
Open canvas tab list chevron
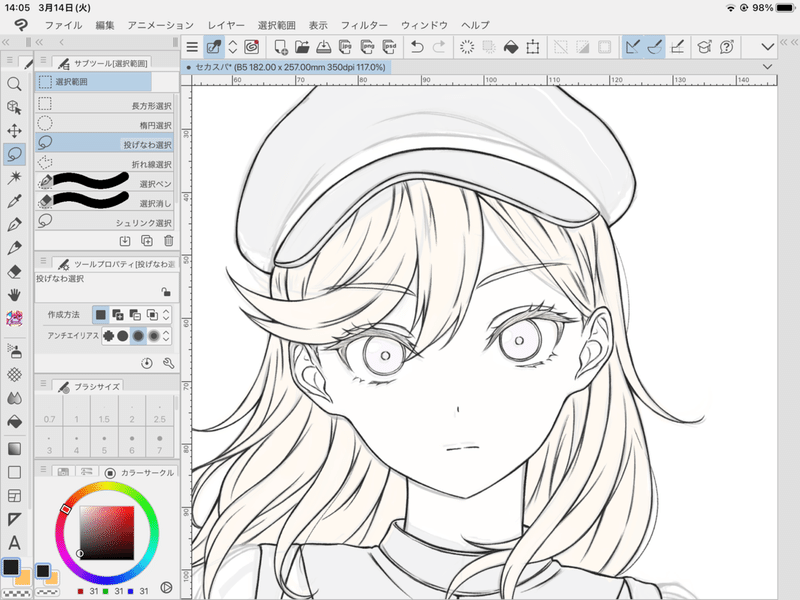click(767, 67)
